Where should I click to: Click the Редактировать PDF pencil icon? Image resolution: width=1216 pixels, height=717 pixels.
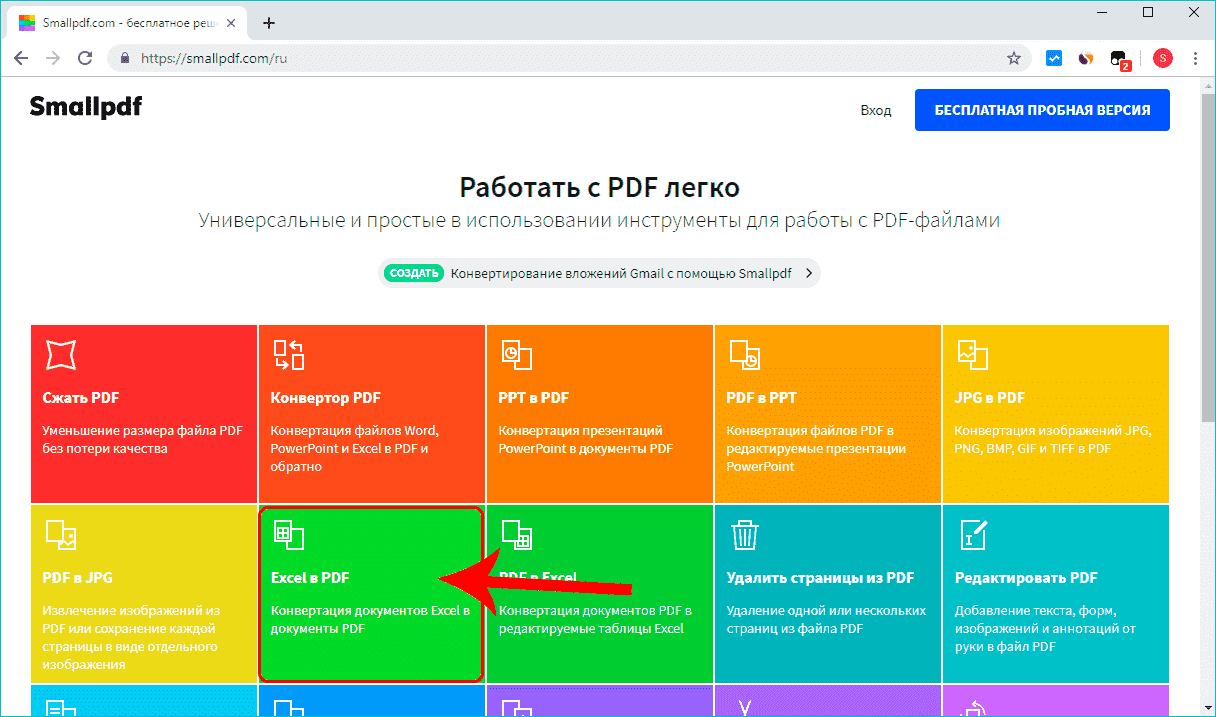(973, 533)
